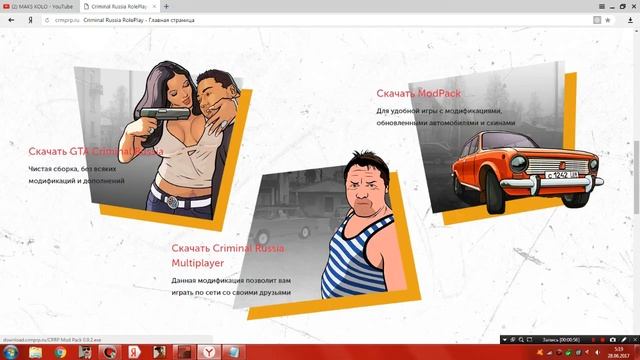Open the dark red square taskbar app

tap(184, 352)
